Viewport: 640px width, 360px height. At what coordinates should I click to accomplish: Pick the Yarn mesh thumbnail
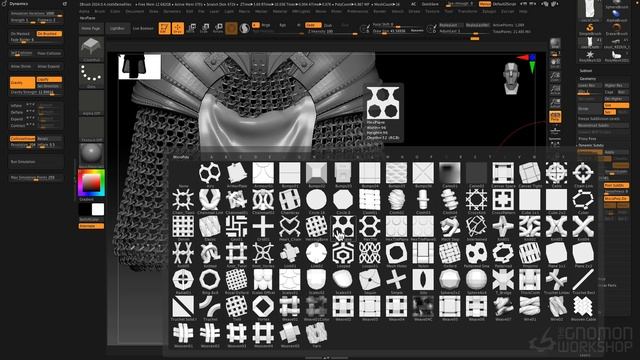(316, 333)
